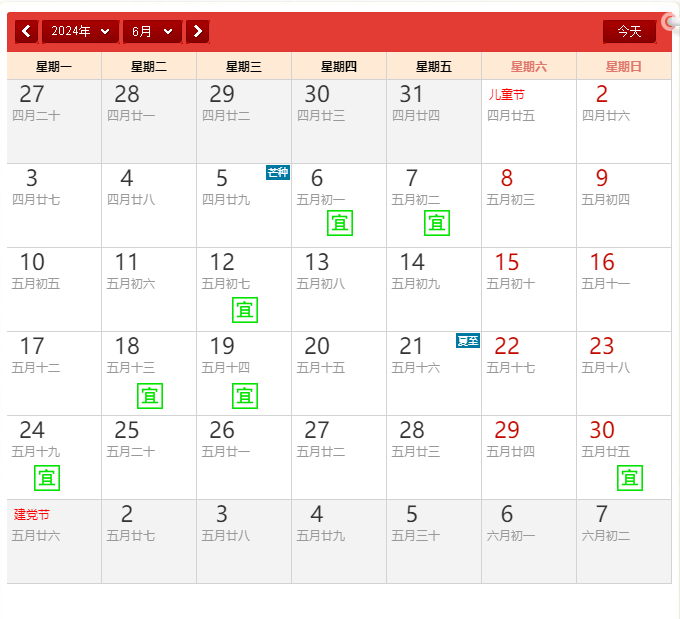Select June 26 五月廿一

(x=244, y=458)
